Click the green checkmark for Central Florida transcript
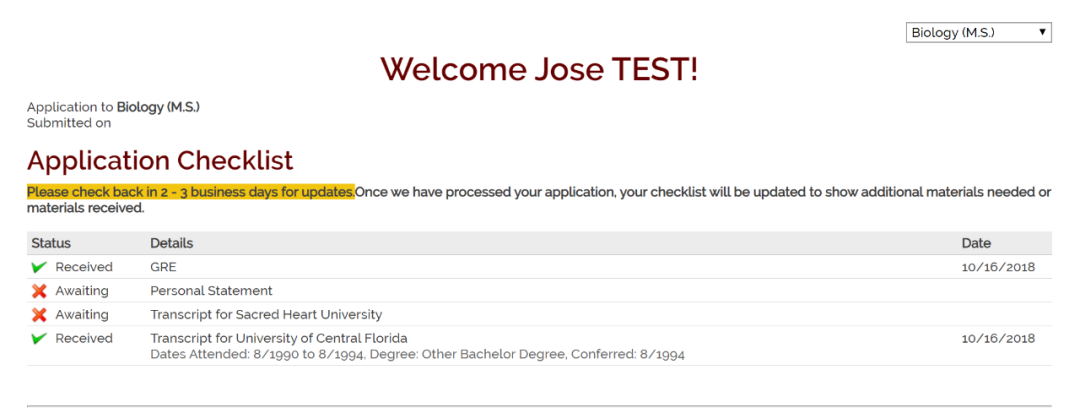The image size is (1080, 408). click(39, 339)
